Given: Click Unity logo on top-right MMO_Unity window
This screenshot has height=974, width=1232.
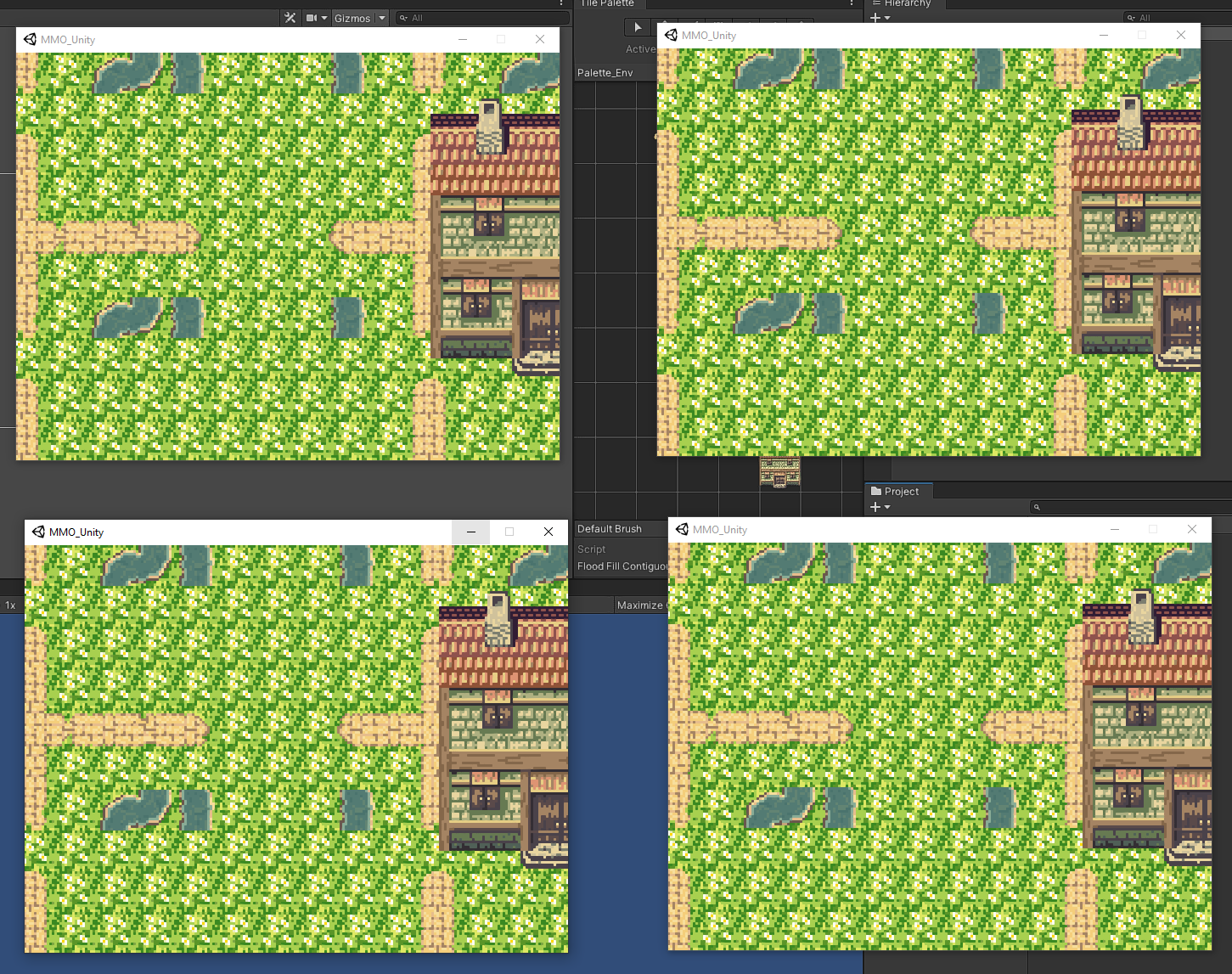Looking at the screenshot, I should point(671,35).
